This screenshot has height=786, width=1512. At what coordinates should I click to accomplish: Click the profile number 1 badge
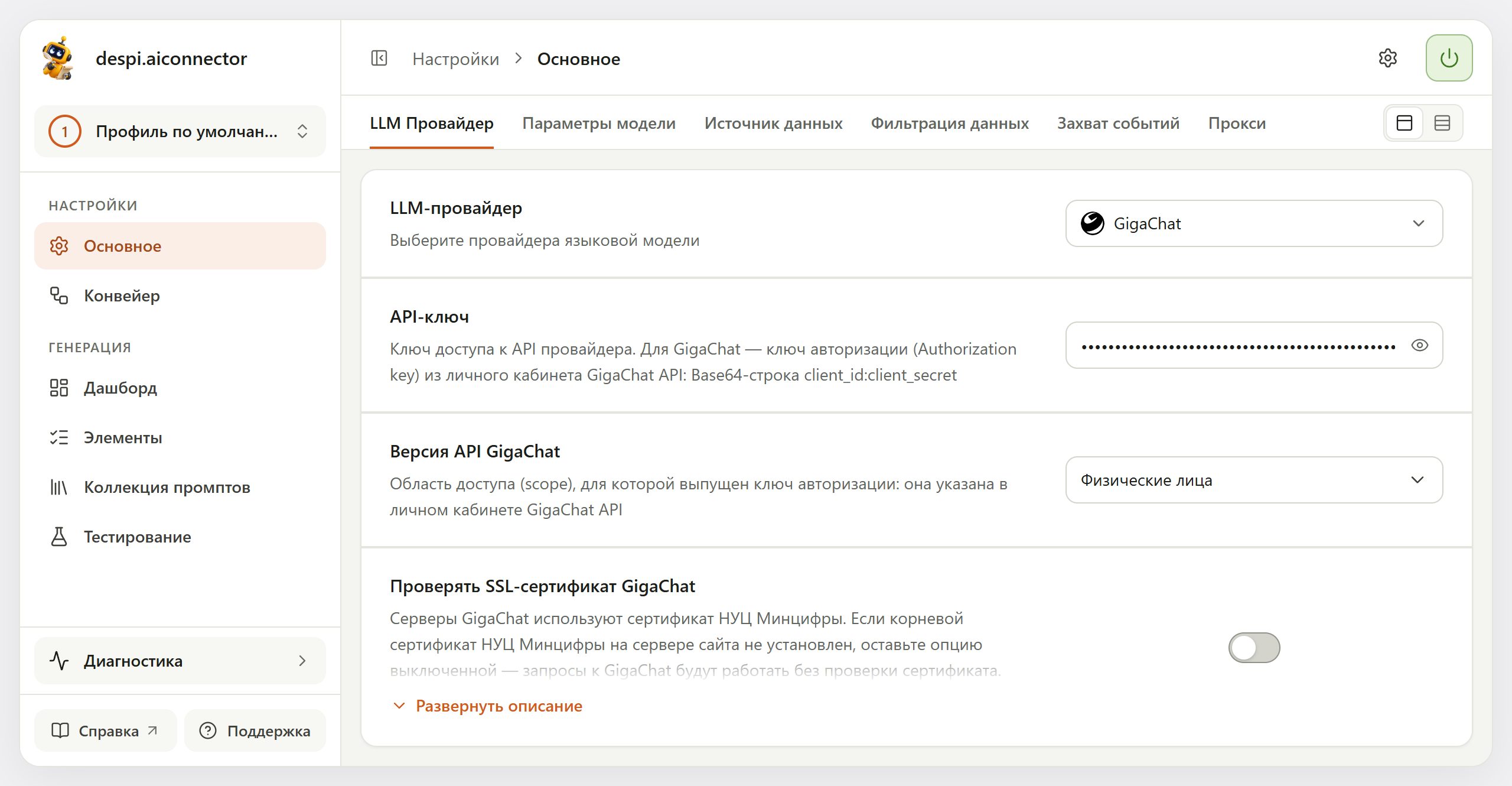click(x=64, y=131)
